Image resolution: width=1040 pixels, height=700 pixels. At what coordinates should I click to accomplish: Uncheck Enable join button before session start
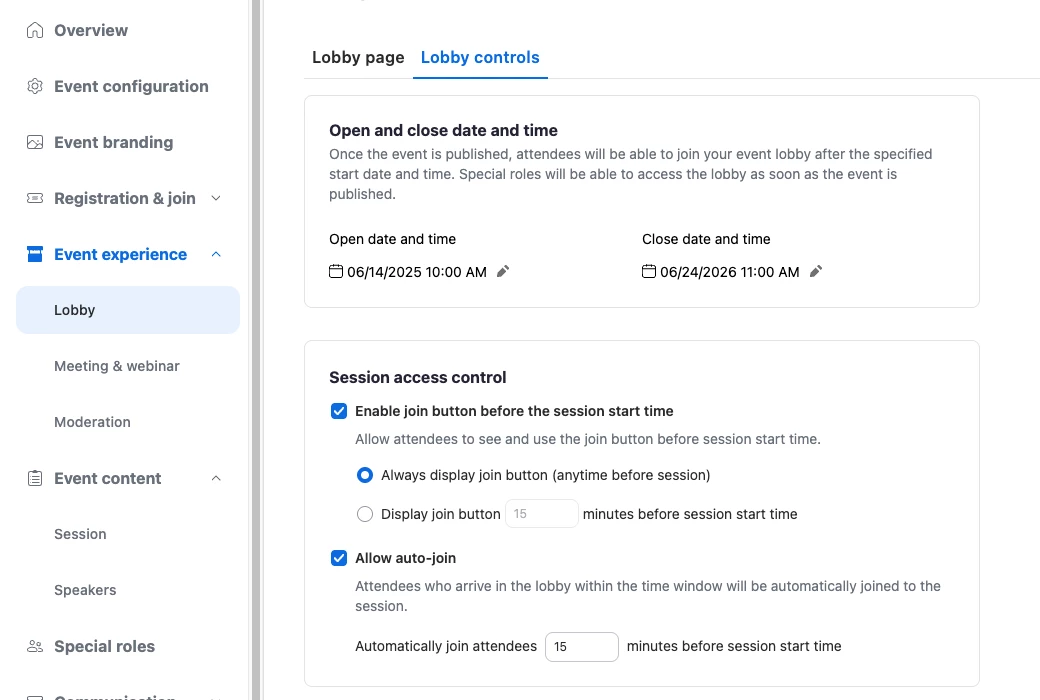339,411
